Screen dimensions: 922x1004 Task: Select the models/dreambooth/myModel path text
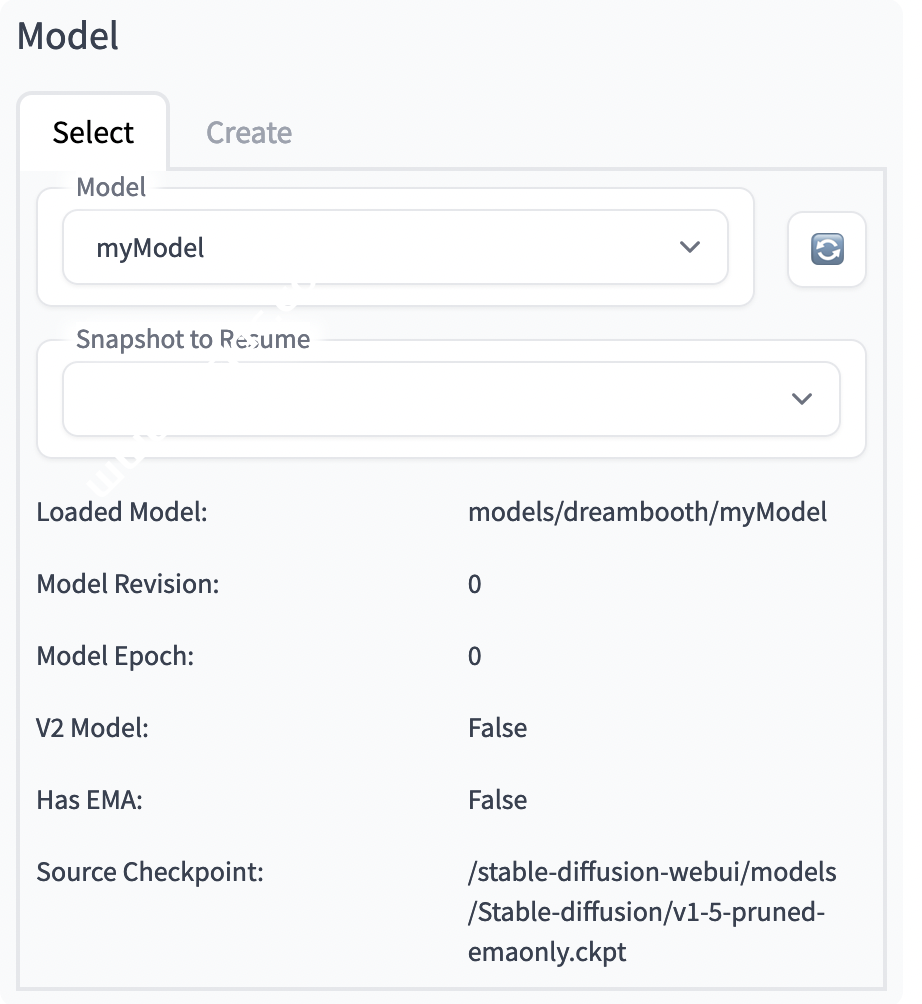point(647,513)
